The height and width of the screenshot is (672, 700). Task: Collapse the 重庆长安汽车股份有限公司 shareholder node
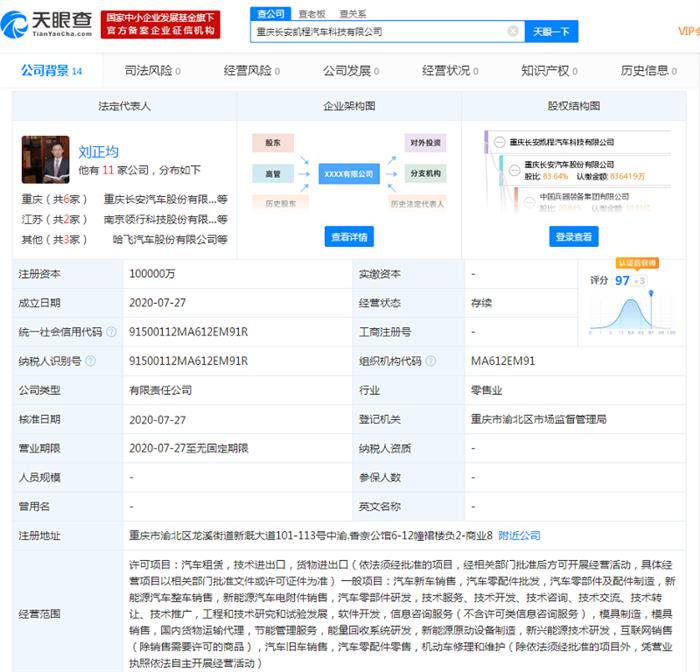[514, 170]
